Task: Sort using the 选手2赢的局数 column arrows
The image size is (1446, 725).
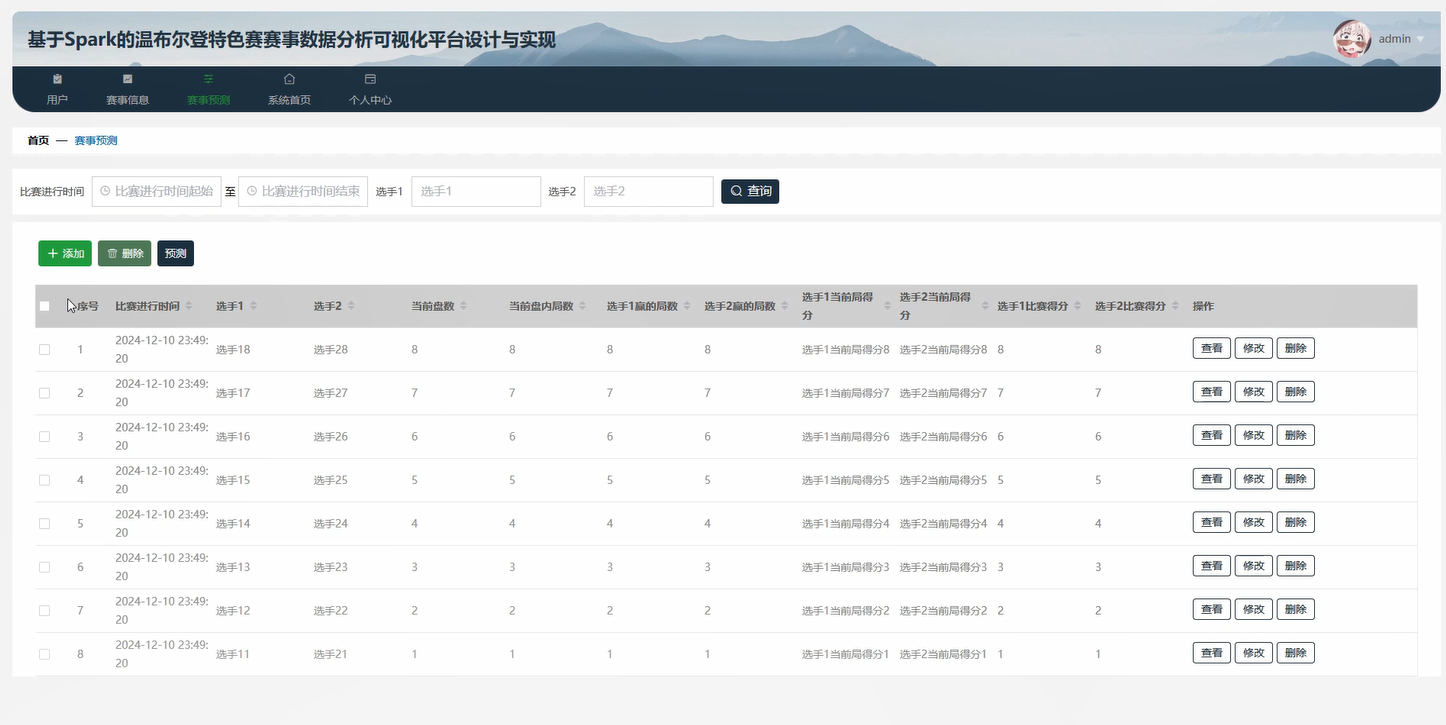Action: [x=785, y=306]
